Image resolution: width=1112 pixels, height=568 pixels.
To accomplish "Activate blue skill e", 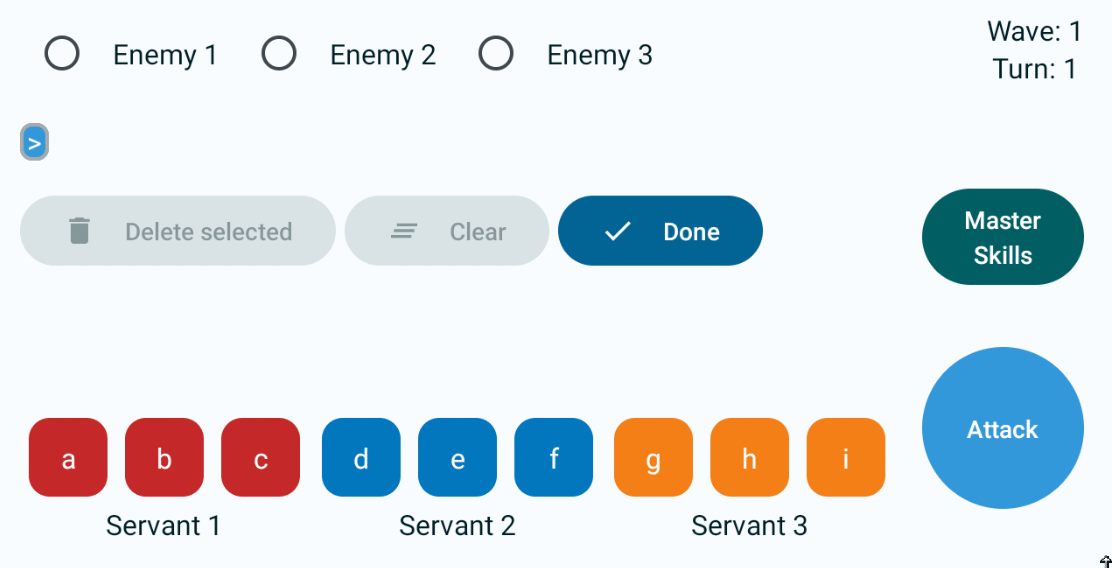I will coord(457,457).
